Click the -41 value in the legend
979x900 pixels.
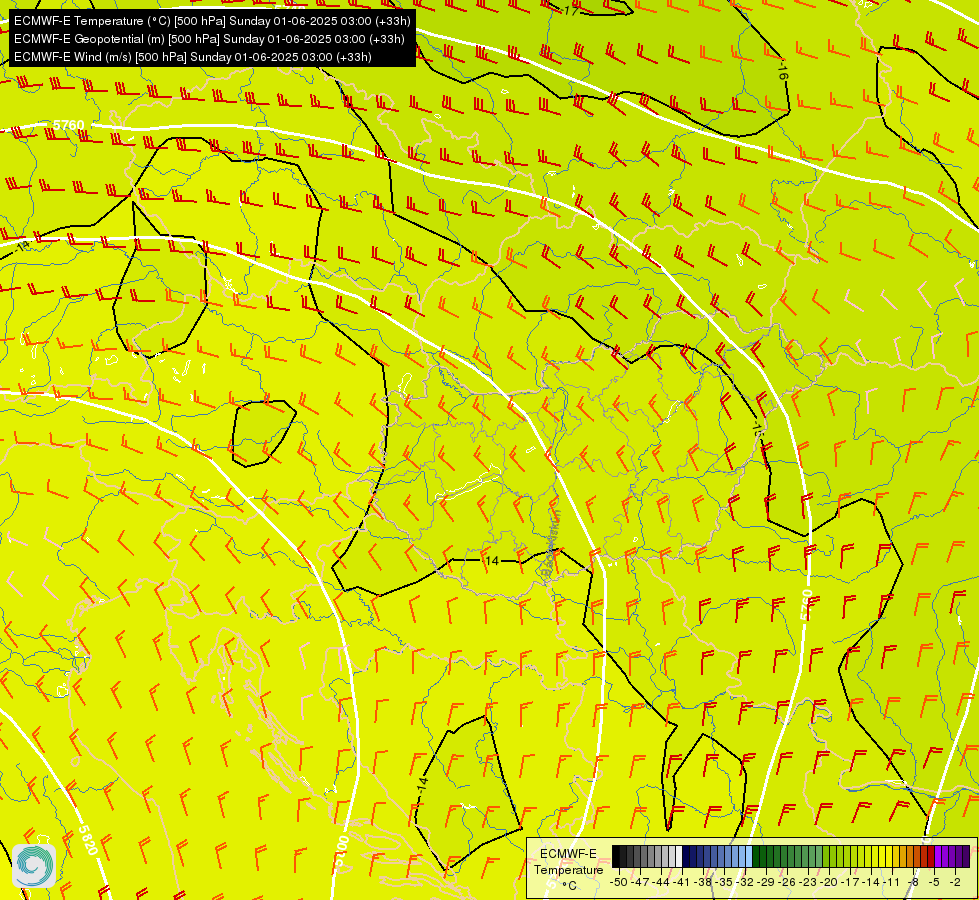tap(681, 882)
